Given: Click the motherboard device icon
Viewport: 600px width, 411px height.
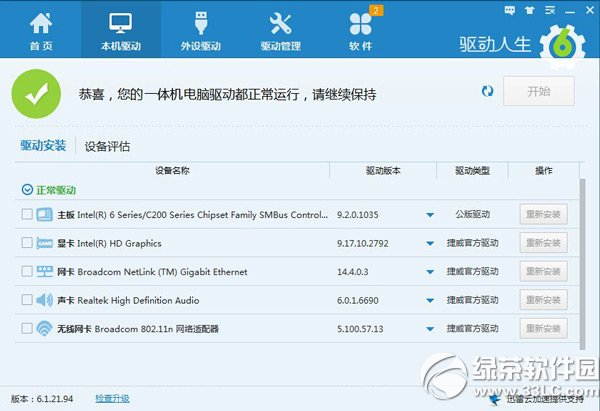Looking at the screenshot, I should click(x=44, y=214).
